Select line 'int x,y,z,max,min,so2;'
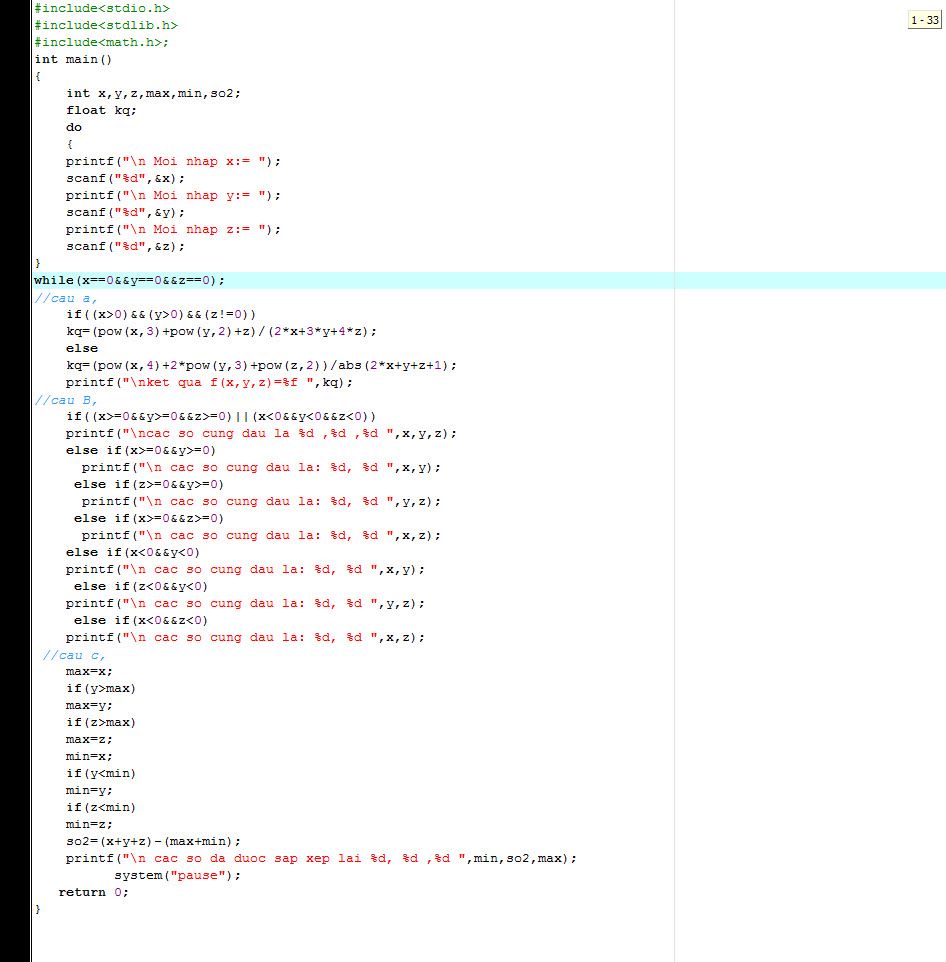The image size is (946, 962). [153, 94]
